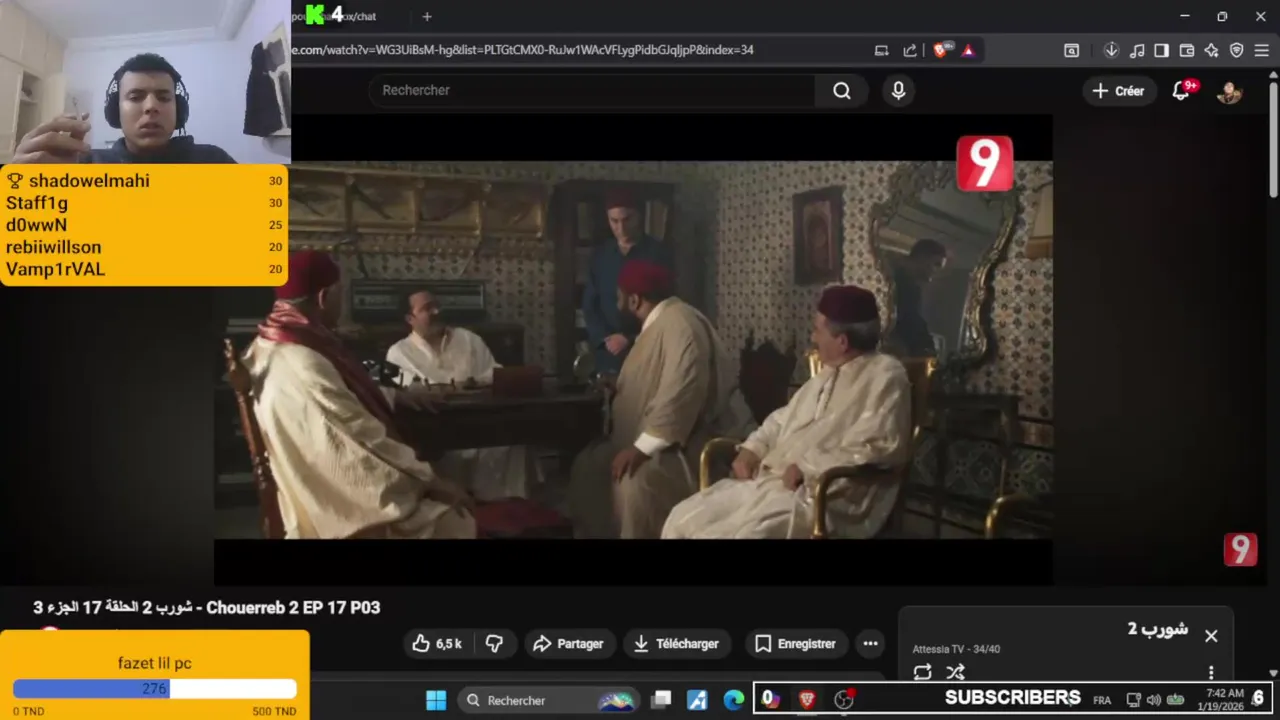Click the video player frame
The height and width of the screenshot is (720, 1280).
pyautogui.click(x=633, y=350)
